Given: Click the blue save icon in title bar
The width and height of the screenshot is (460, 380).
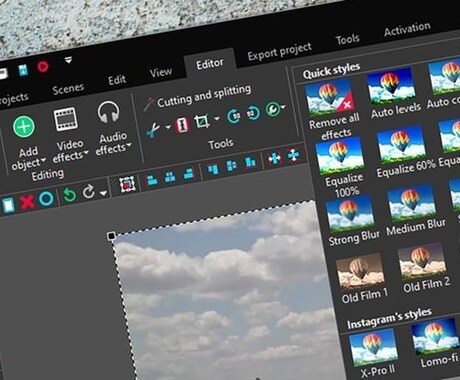Looking at the screenshot, I should click(23, 71).
